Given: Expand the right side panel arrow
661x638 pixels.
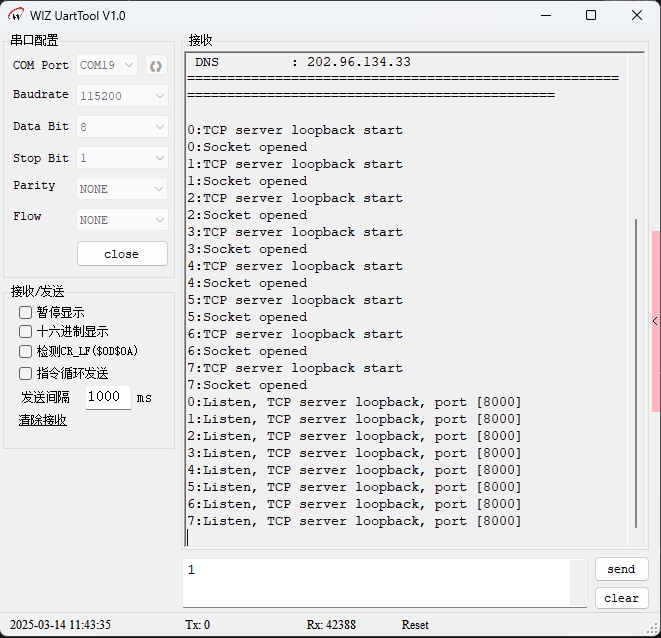Looking at the screenshot, I should pos(655,321).
